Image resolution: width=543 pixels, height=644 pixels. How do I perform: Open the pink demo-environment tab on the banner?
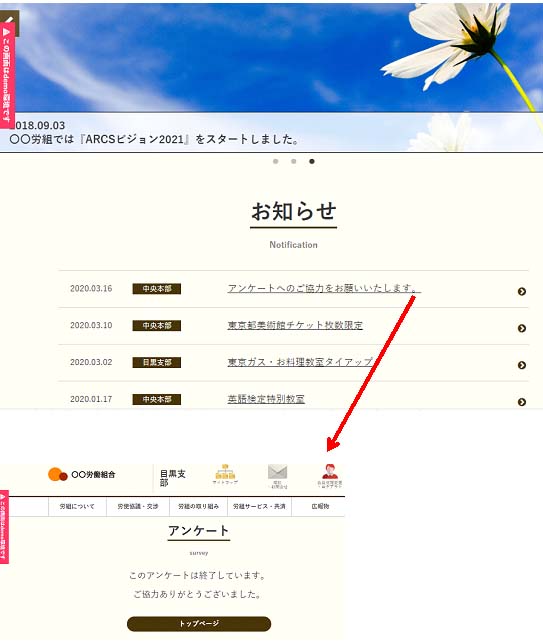[7, 75]
